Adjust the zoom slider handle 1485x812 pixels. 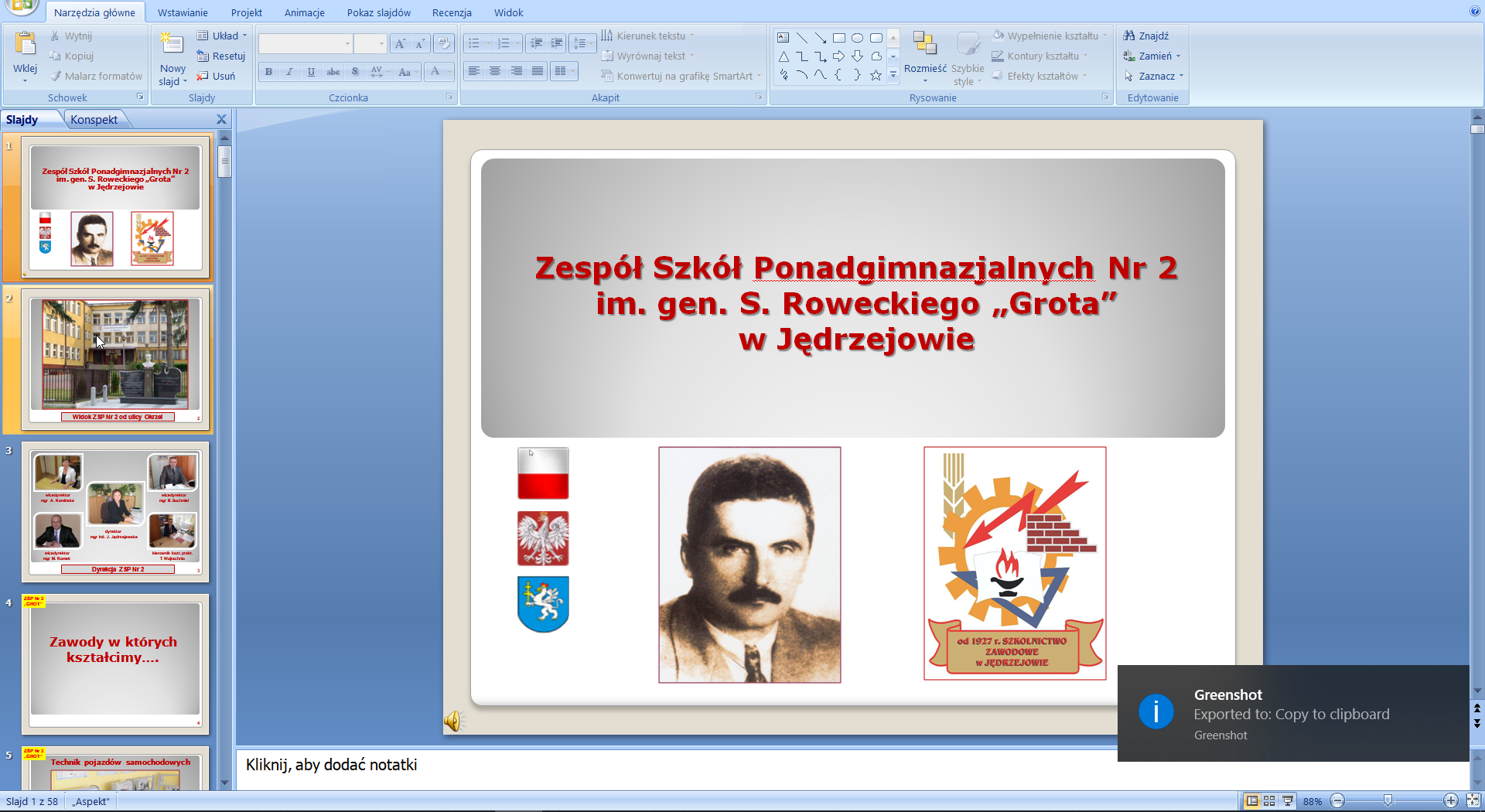pos(1388,801)
